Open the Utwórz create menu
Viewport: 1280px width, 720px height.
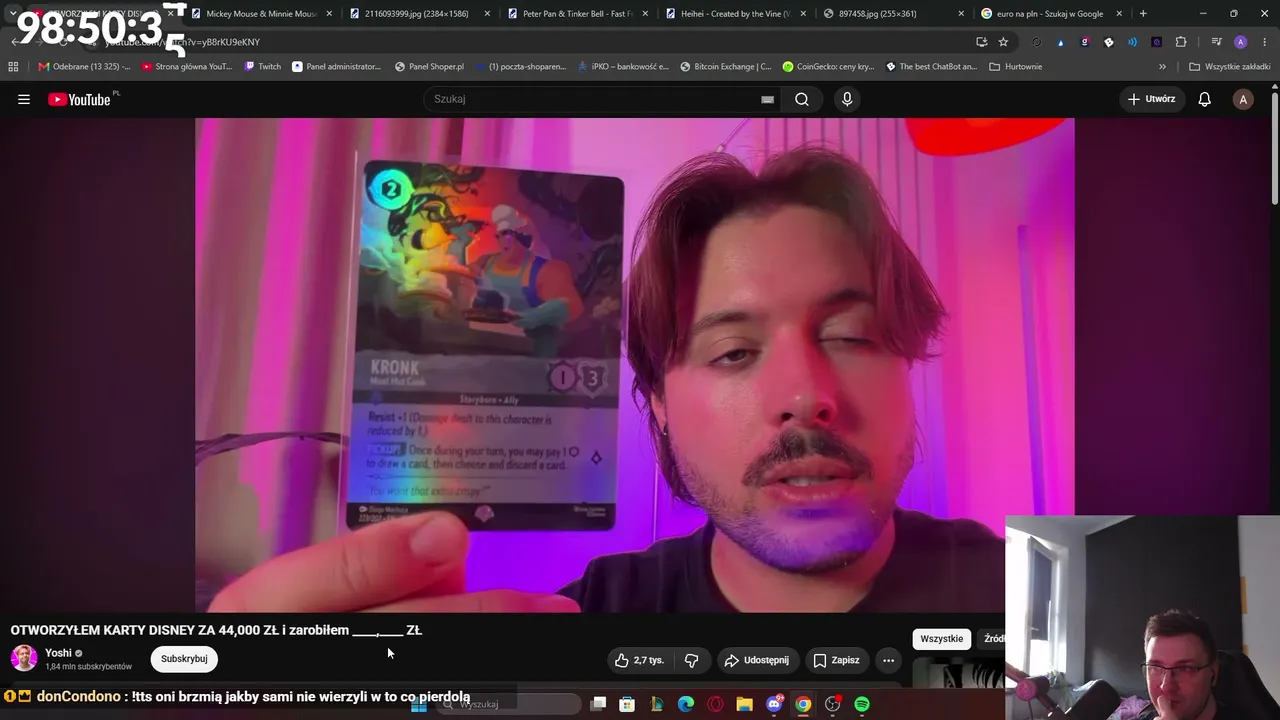tap(1151, 99)
